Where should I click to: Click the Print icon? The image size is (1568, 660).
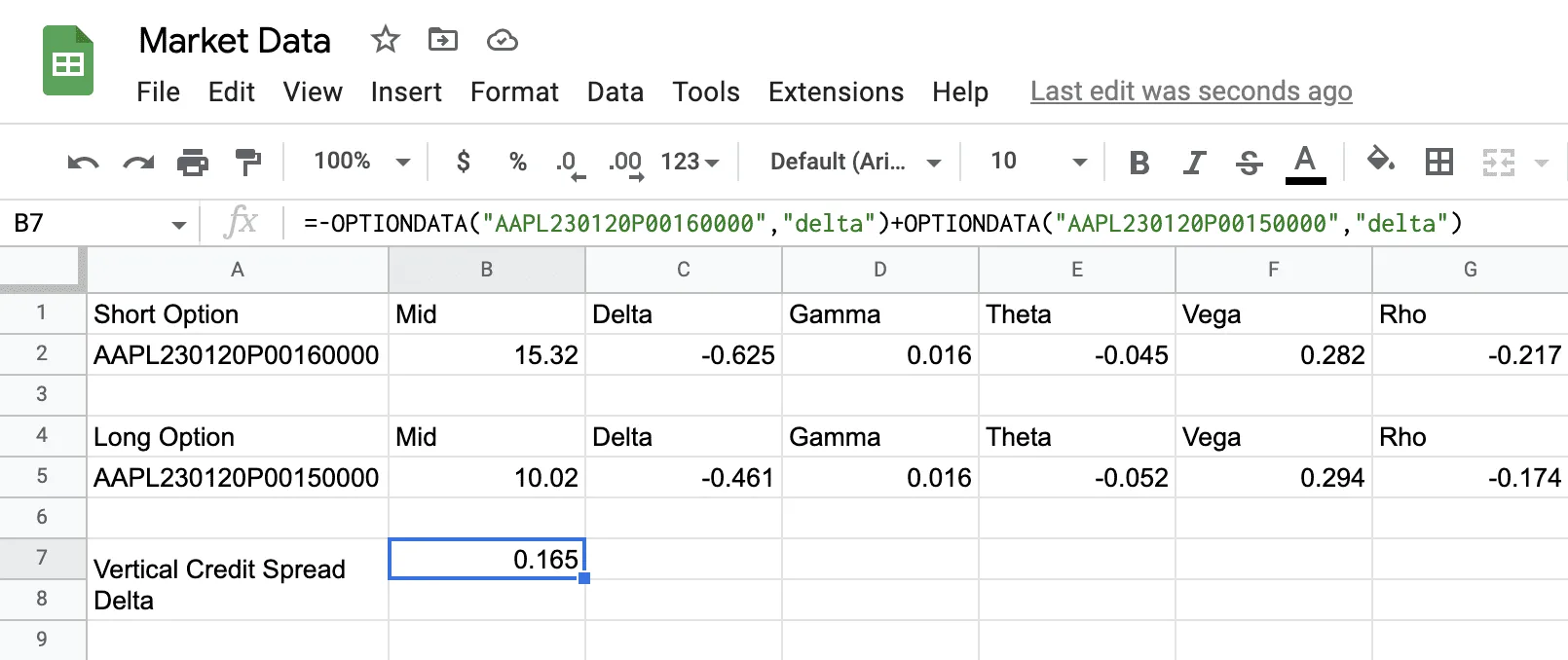point(193,162)
